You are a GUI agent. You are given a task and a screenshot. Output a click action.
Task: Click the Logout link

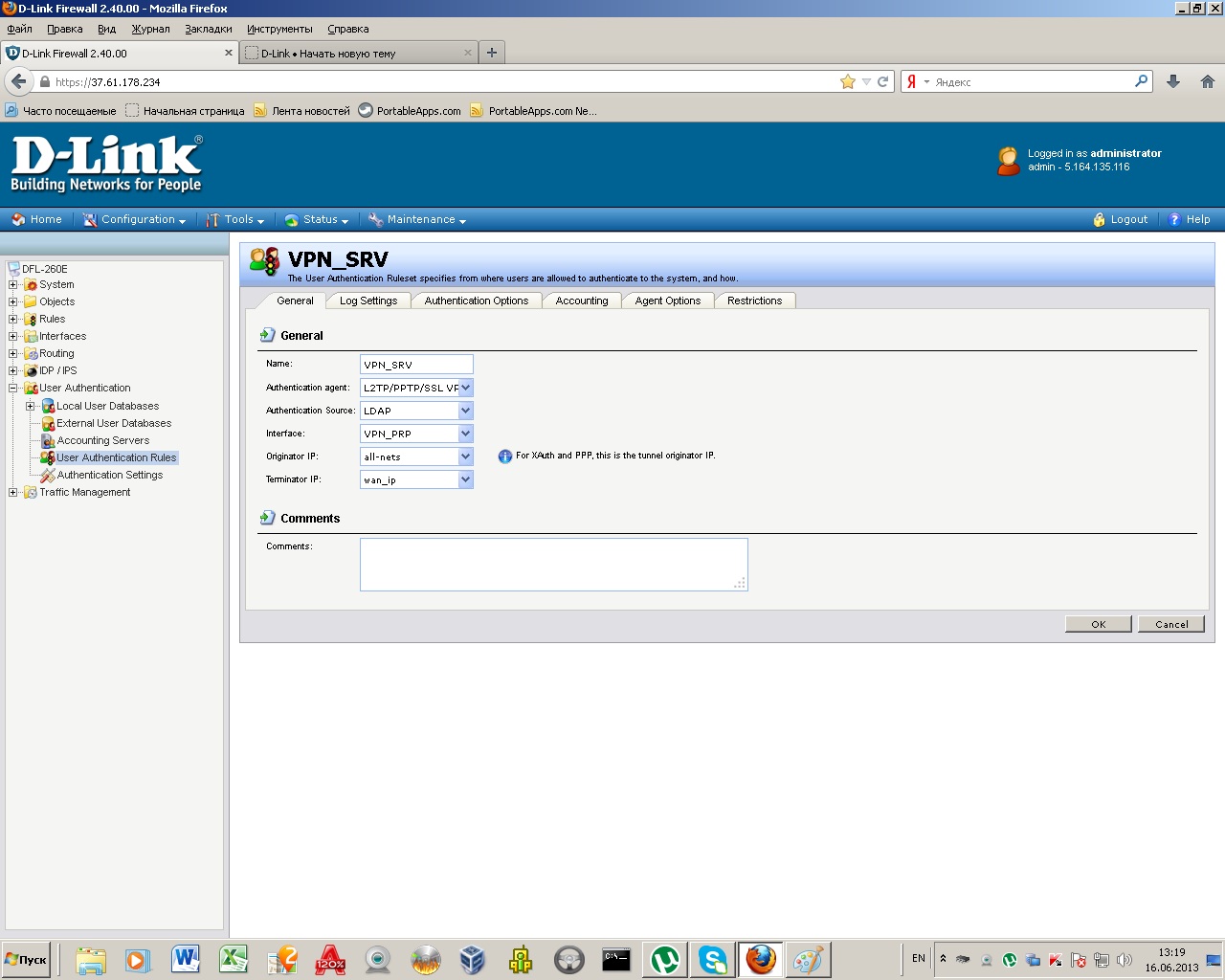click(1120, 219)
